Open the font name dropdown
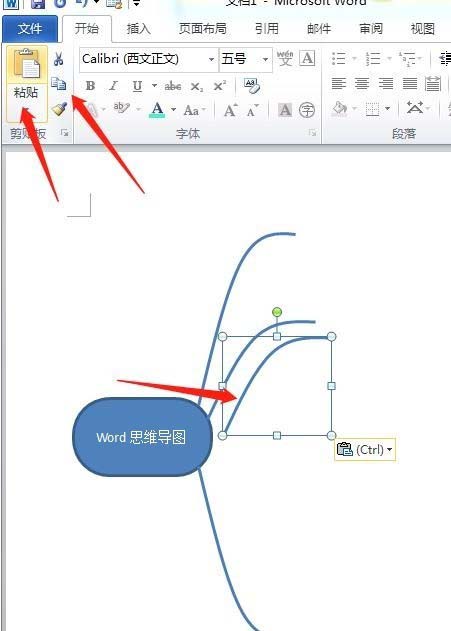The height and width of the screenshot is (631, 451). pos(211,60)
